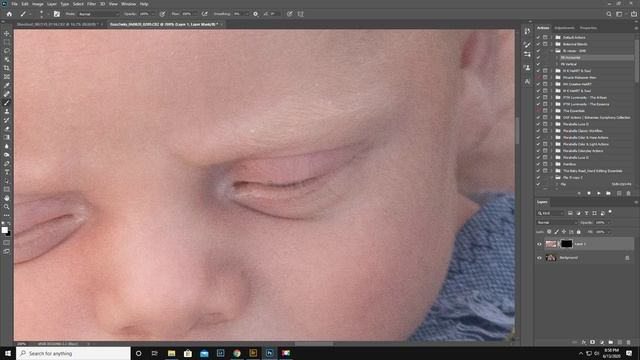
Task: Click the Home icon in options bar
Action: 9,14
